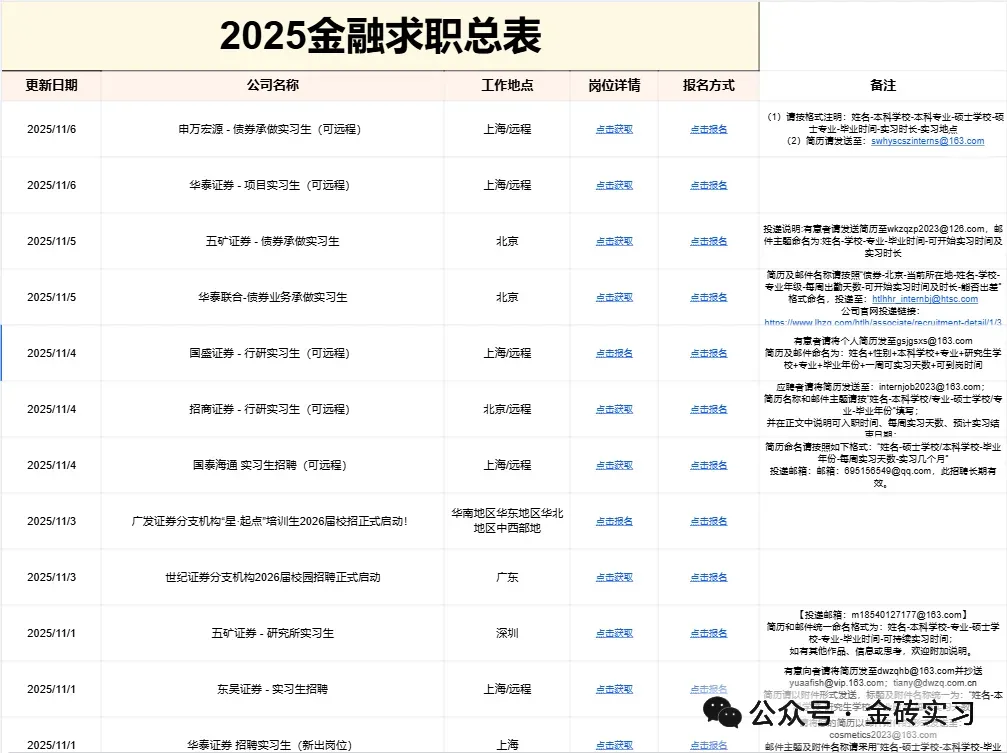Open 点击获取 link for 招商证券 行研实习生
1007x753 pixels.
[614, 409]
